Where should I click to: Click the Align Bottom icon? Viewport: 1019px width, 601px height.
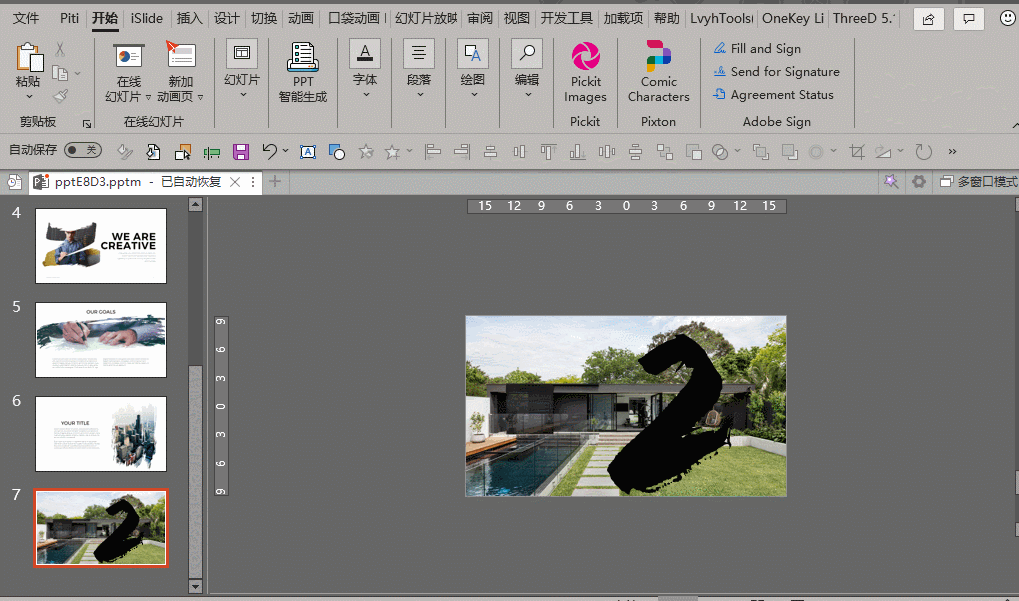pos(577,152)
